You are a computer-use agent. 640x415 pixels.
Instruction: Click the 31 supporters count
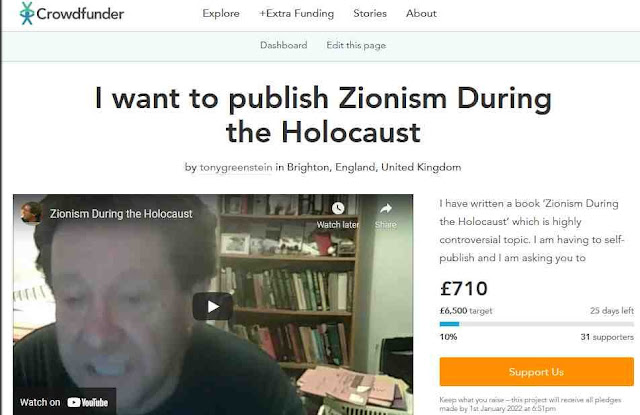tap(607, 337)
